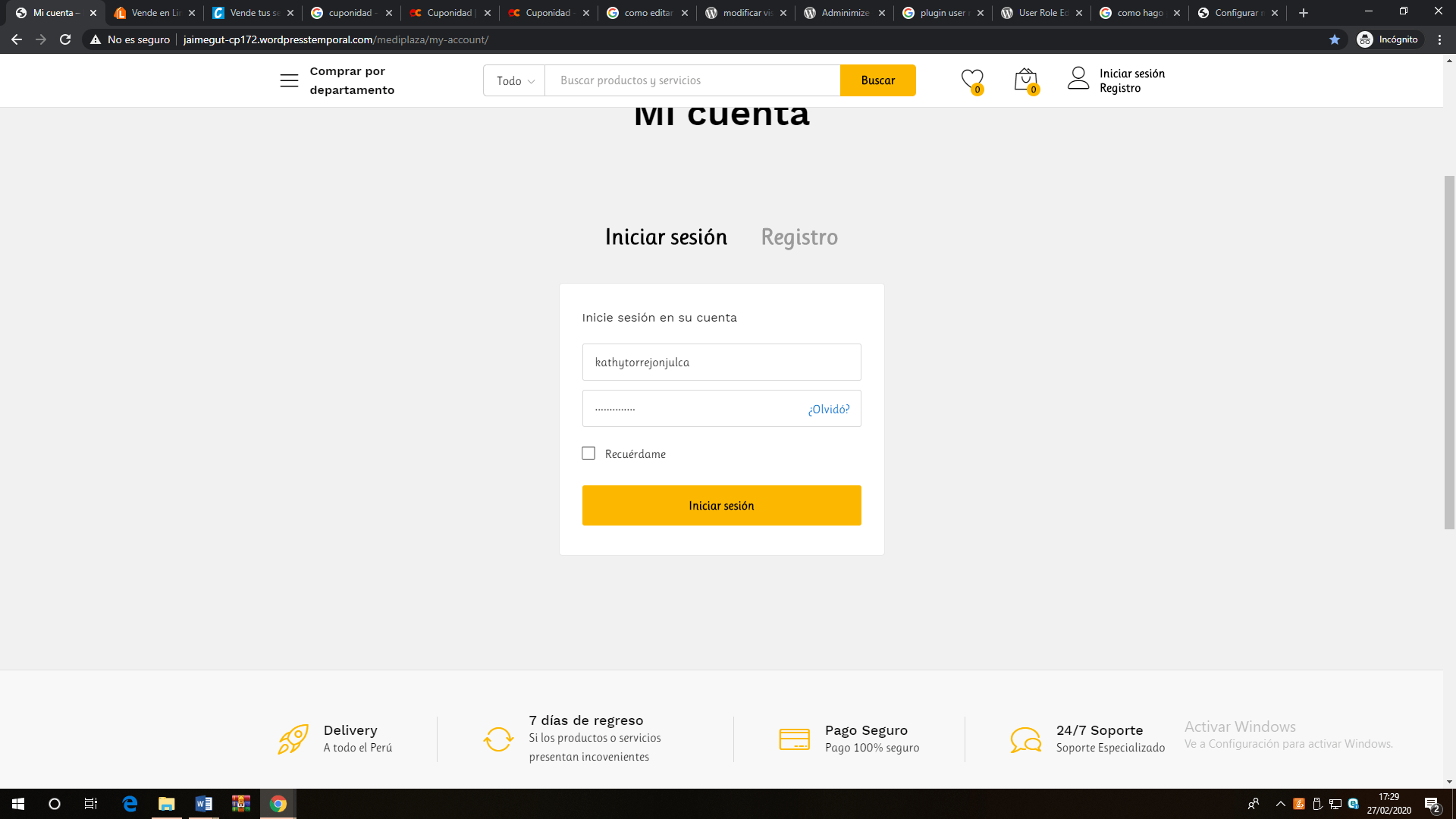Viewport: 1456px width, 819px height.
Task: Open a new browser tab with plus
Action: click(1304, 13)
